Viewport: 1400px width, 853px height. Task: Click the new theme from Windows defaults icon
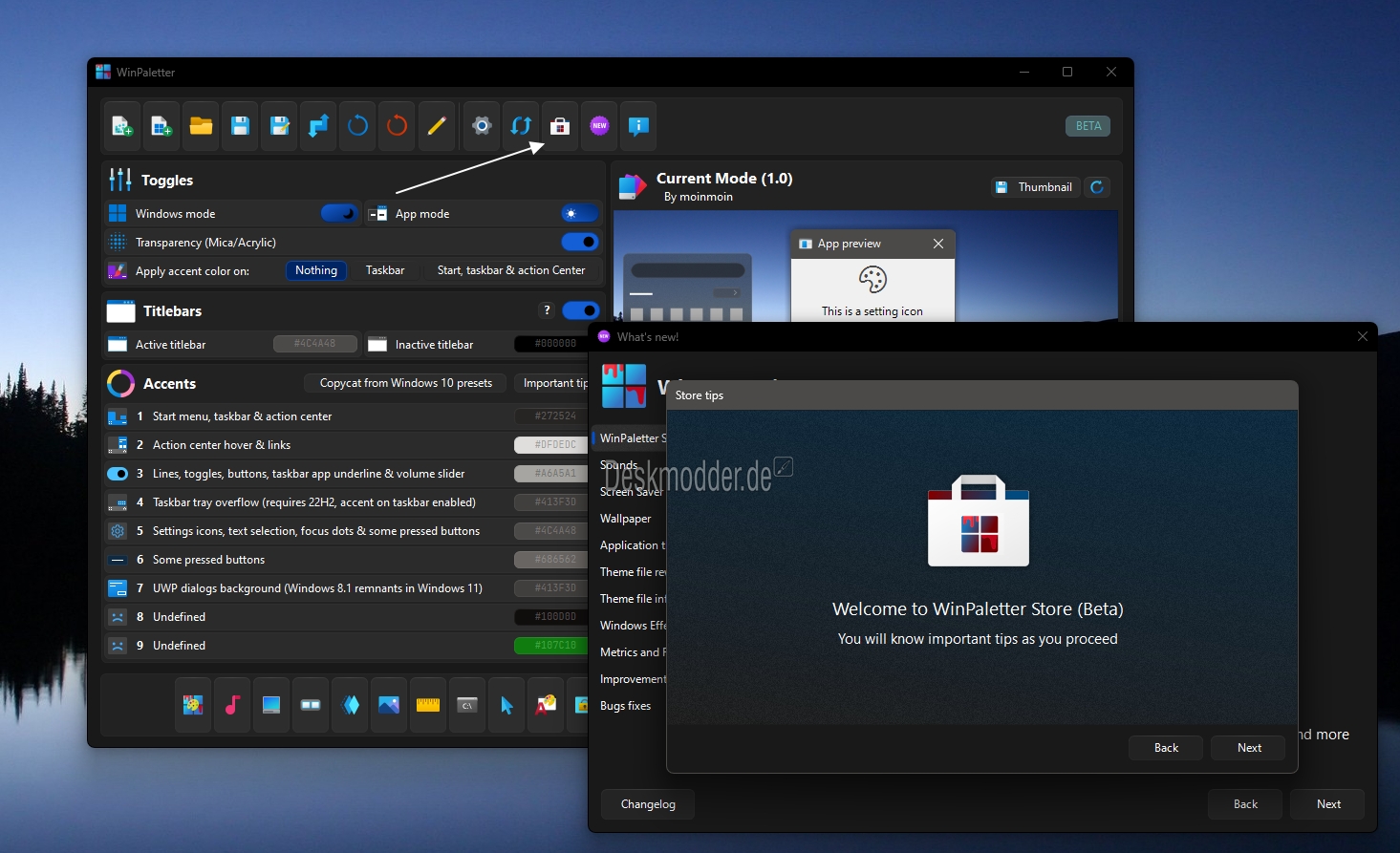click(x=162, y=126)
